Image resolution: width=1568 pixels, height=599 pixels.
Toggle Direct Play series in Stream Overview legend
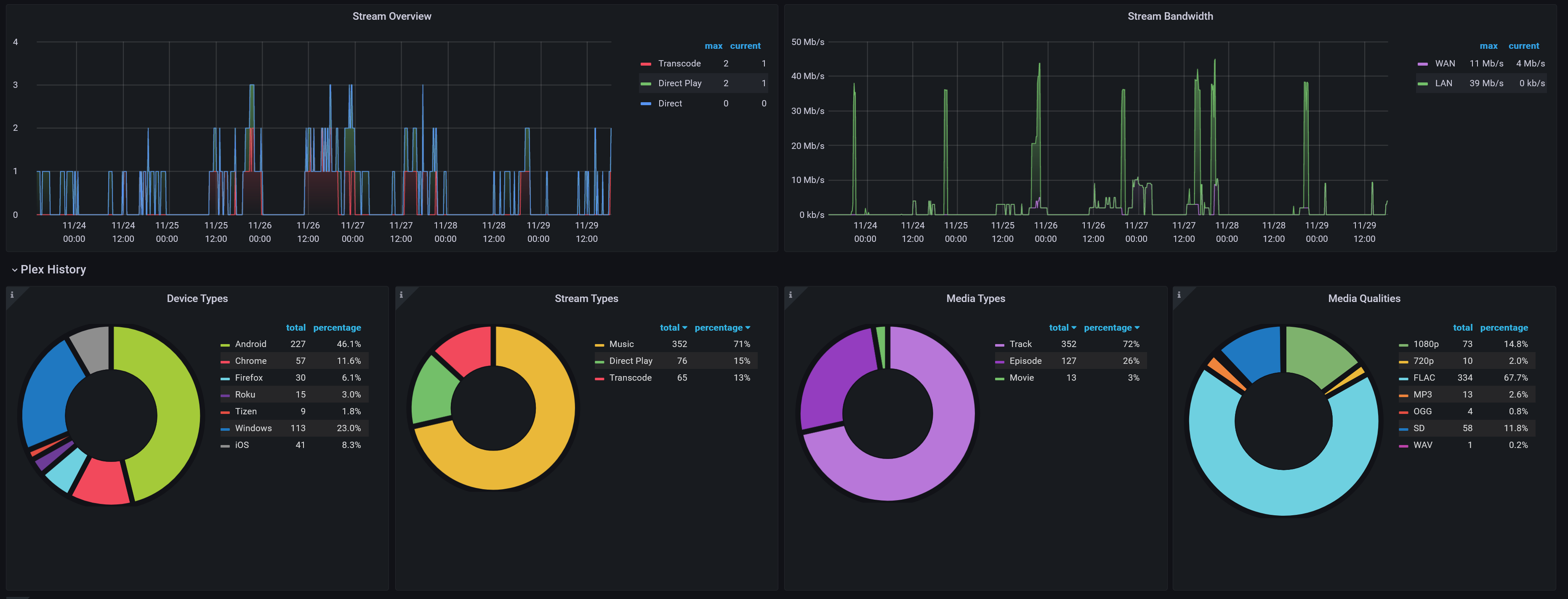pos(680,83)
